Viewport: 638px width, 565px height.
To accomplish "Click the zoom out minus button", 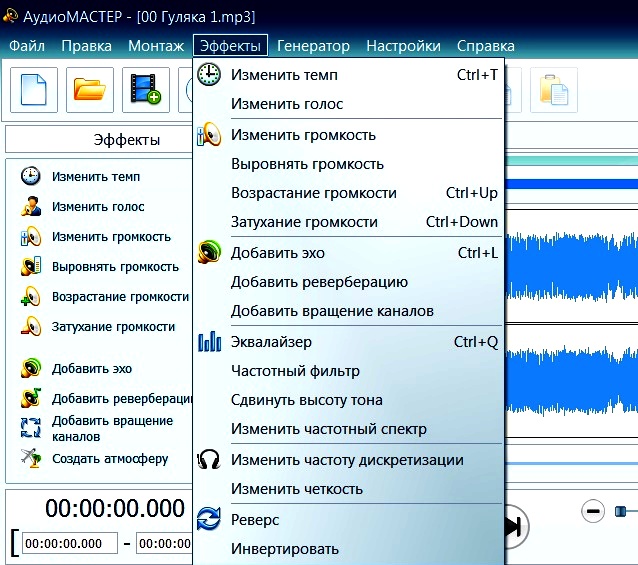I will click(593, 511).
